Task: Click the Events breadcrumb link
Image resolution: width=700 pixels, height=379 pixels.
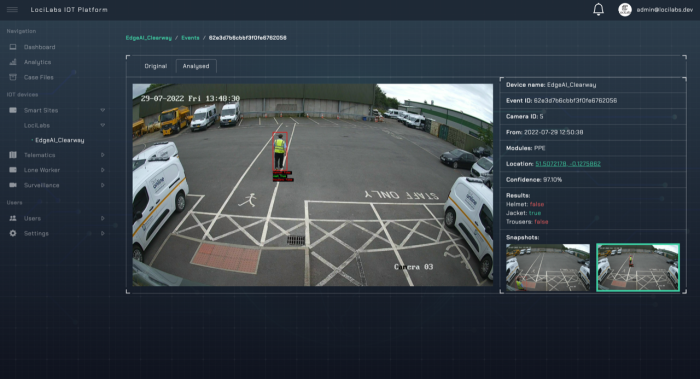Action: point(190,38)
